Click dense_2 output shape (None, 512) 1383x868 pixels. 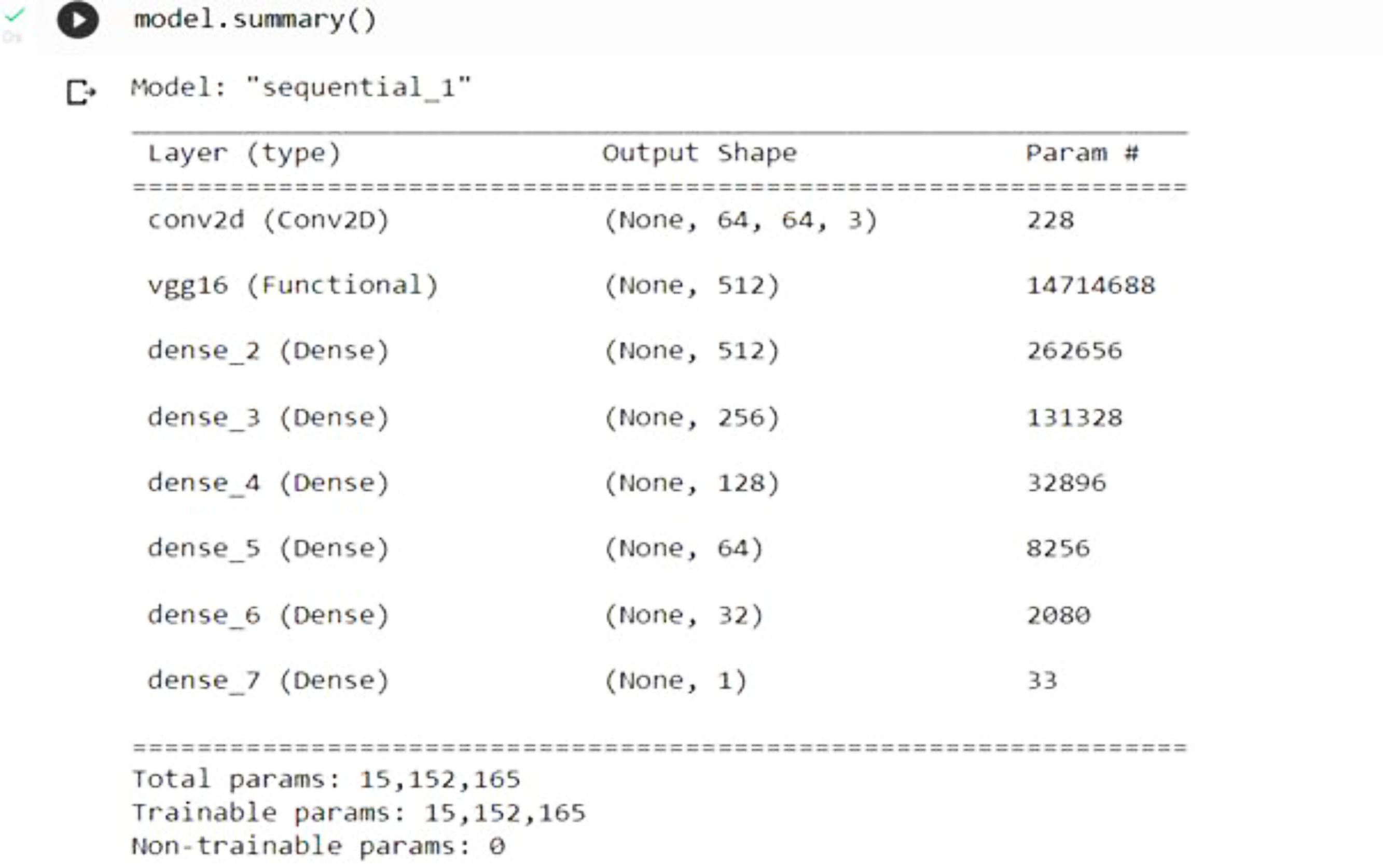tap(691, 351)
